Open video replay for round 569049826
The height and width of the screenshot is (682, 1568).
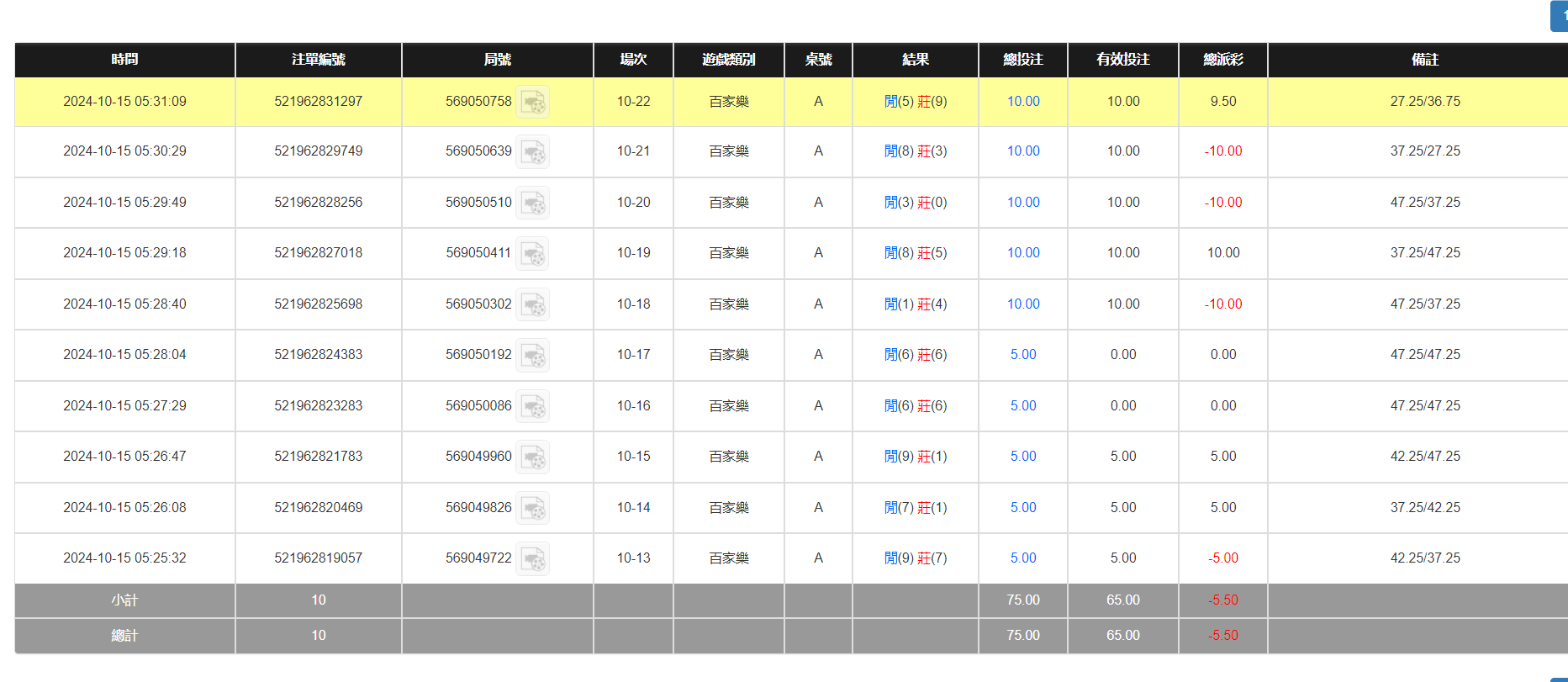532,508
